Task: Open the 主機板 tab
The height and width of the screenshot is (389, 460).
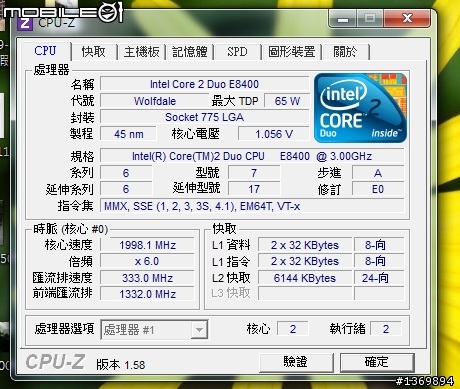Action: coord(141,52)
